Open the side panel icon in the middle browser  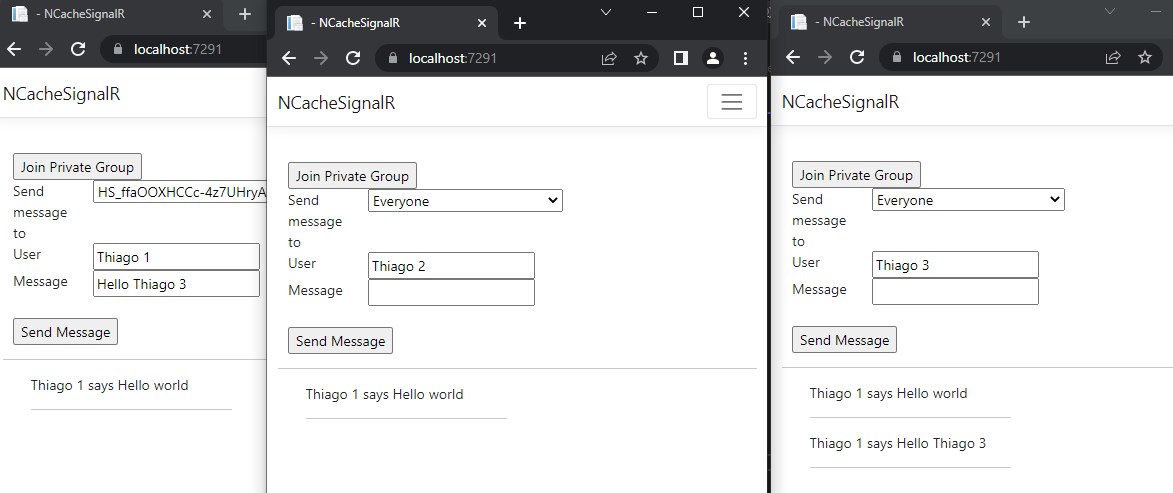[681, 58]
